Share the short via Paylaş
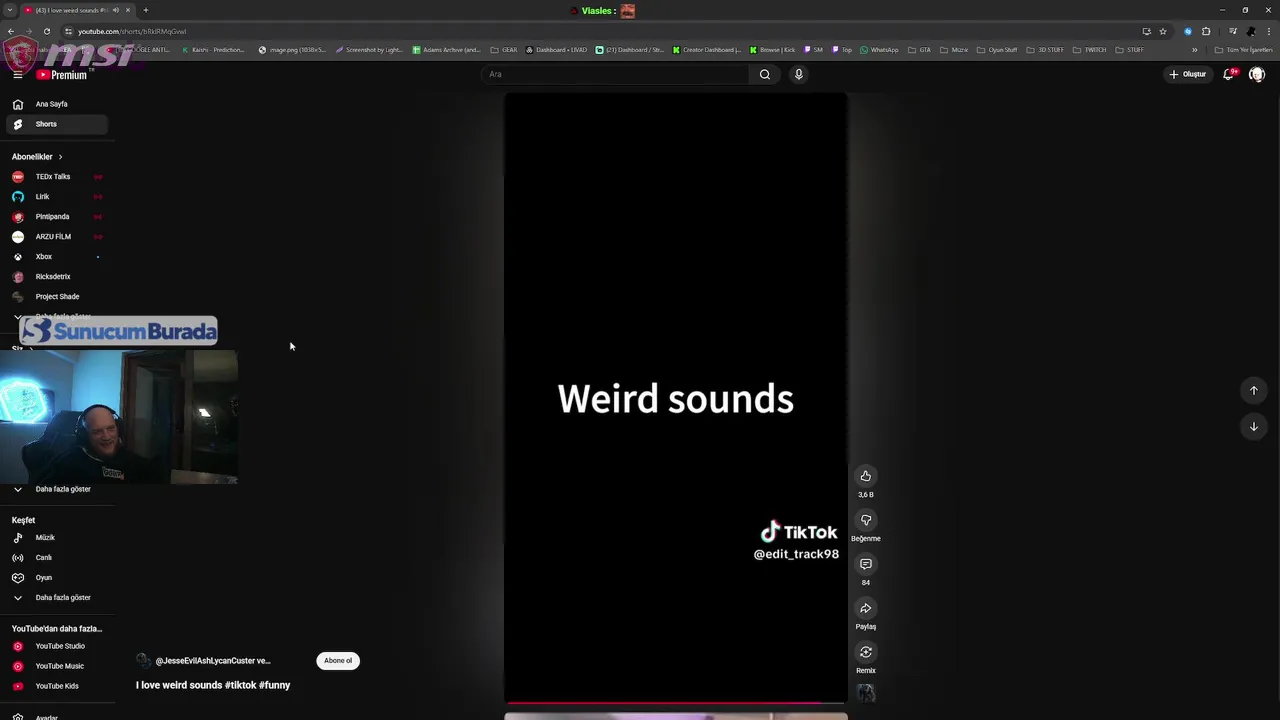This screenshot has width=1280, height=720. click(x=866, y=608)
